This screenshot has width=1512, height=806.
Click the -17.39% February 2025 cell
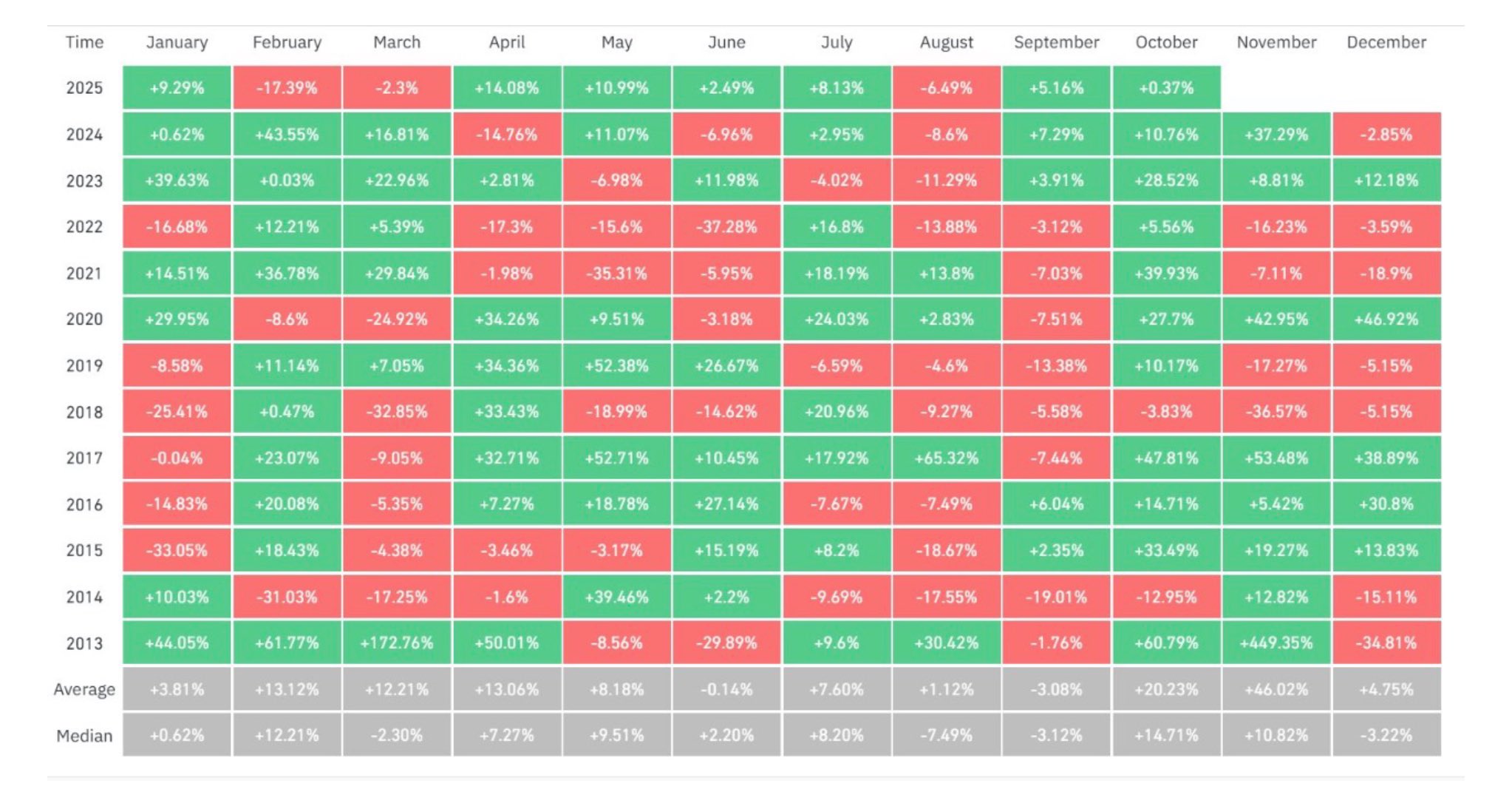[287, 88]
